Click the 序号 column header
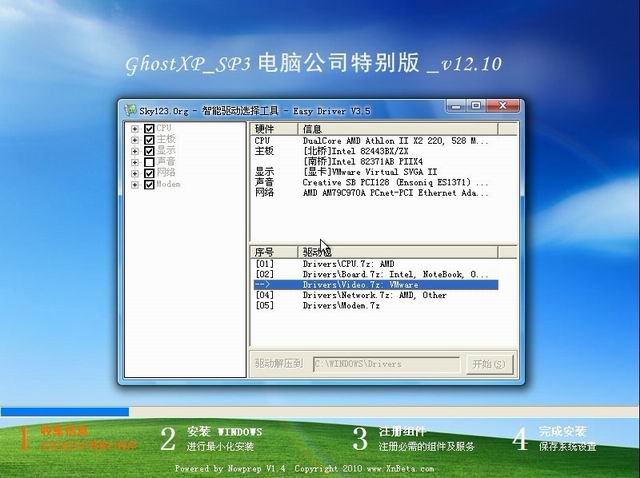This screenshot has width=640, height=478. coord(273,252)
